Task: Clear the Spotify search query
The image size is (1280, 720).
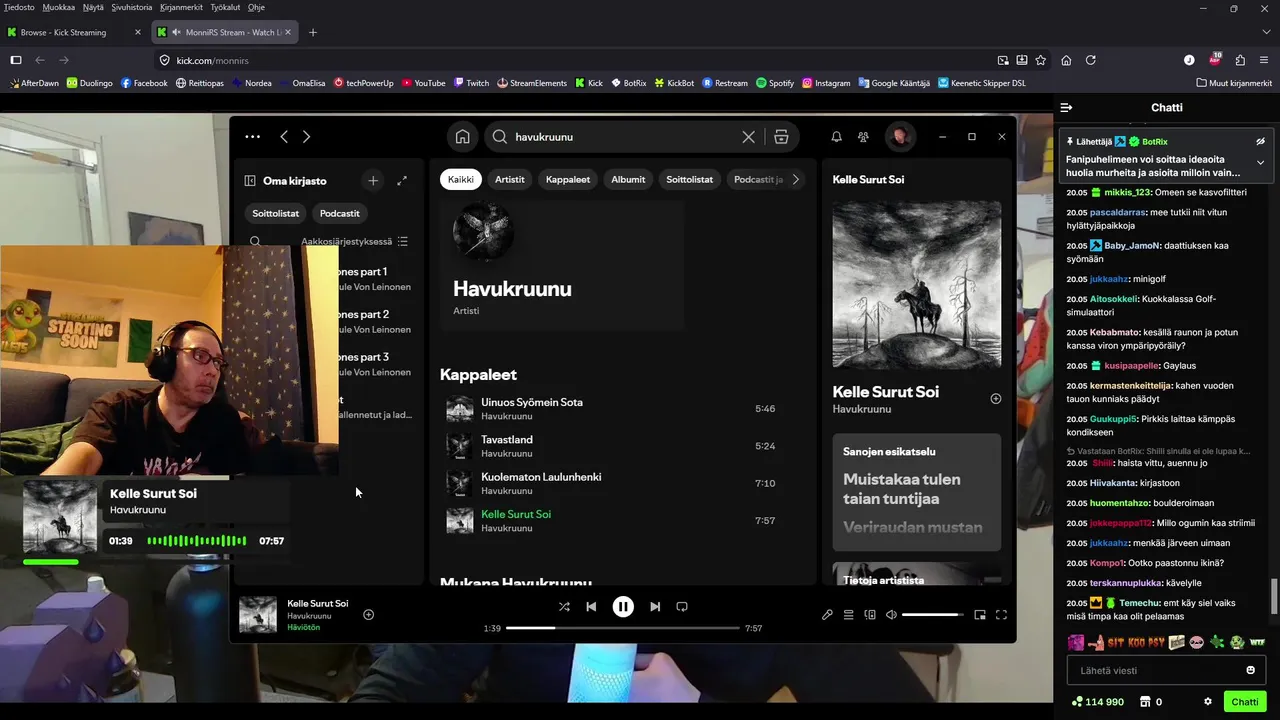Action: click(x=748, y=137)
